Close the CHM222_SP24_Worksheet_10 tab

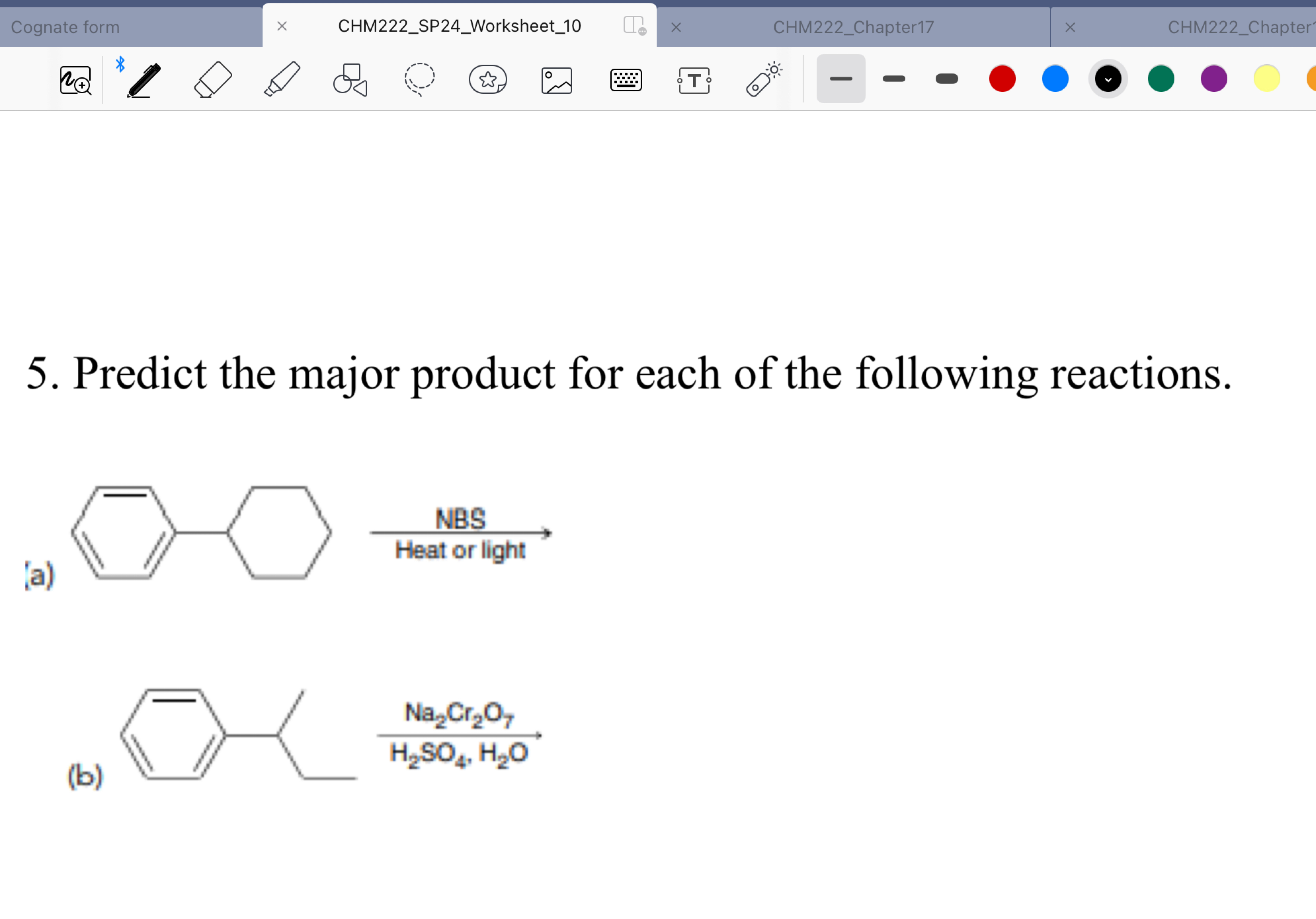coord(281,26)
